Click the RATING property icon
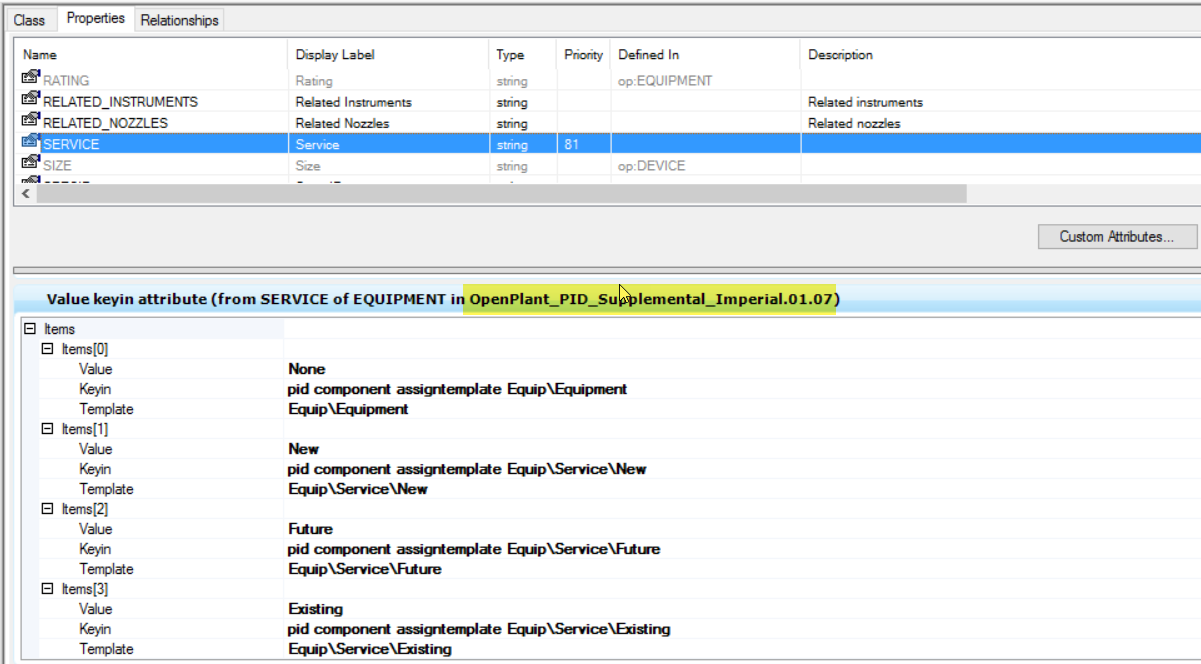Screen dimensions: 1201x664 click(30, 80)
